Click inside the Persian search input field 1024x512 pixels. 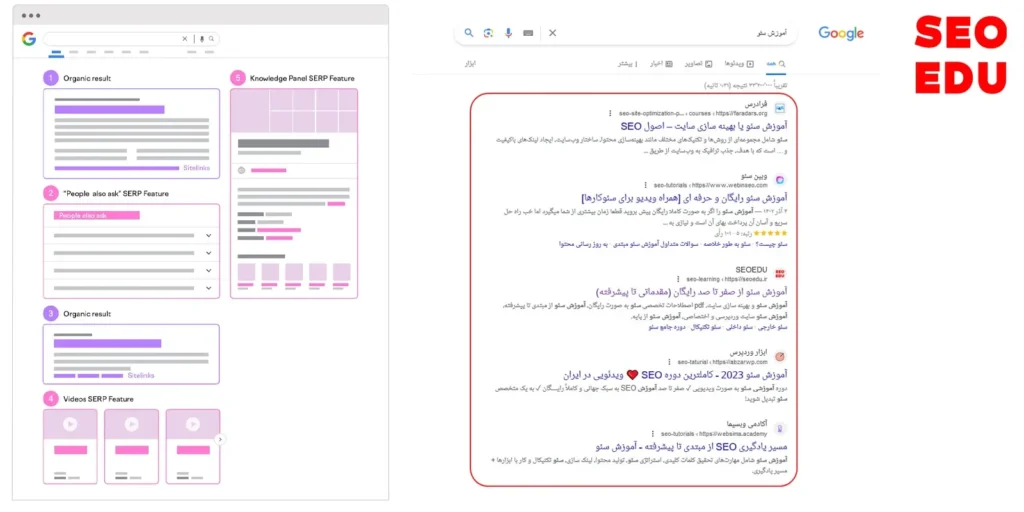680,33
